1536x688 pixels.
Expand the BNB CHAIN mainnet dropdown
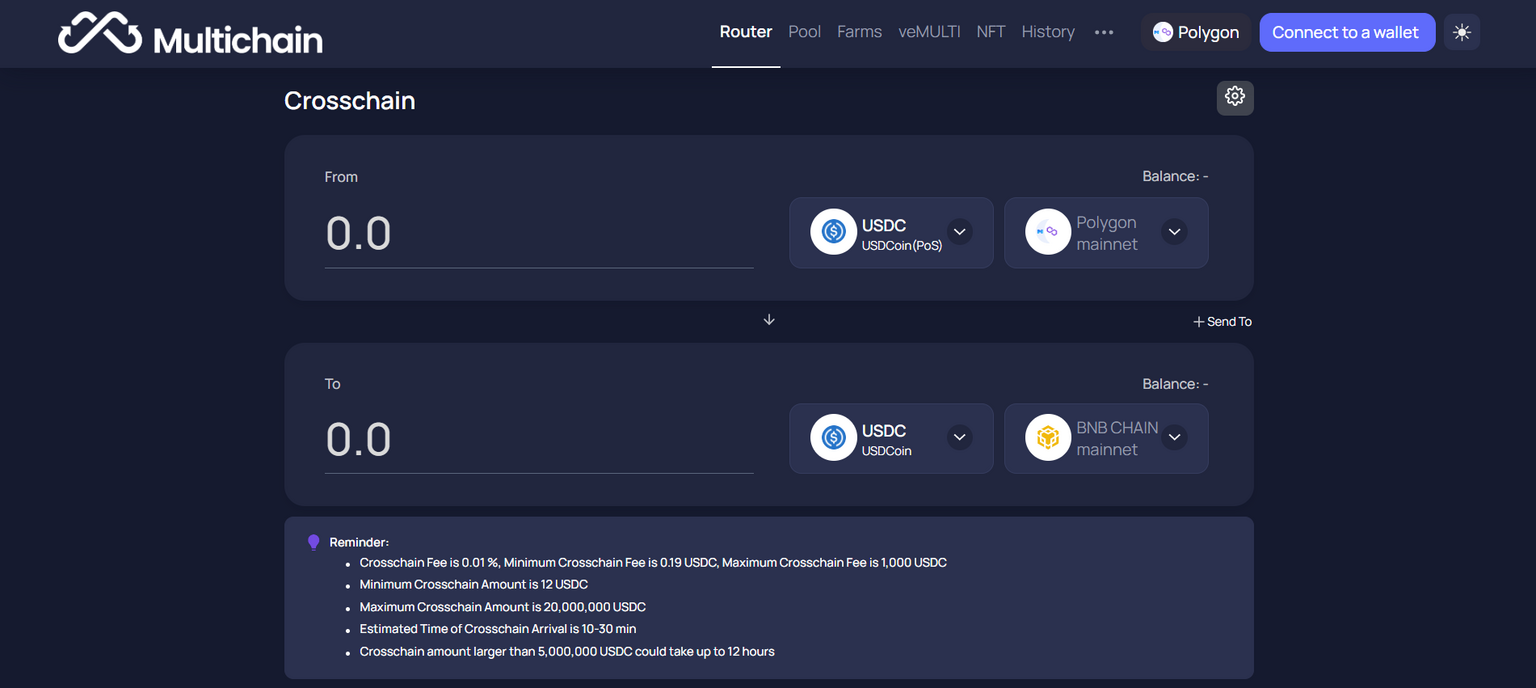[1174, 438]
